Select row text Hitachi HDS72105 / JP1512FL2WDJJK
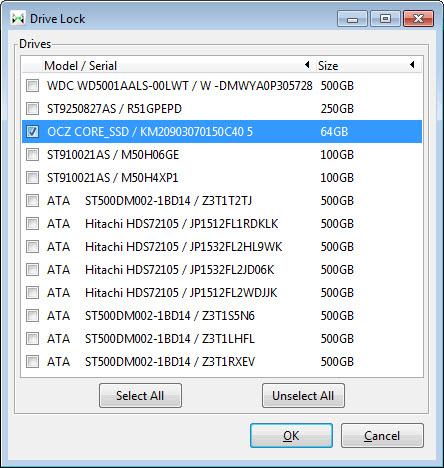Viewport: 444px width, 468px height. [x=181, y=293]
